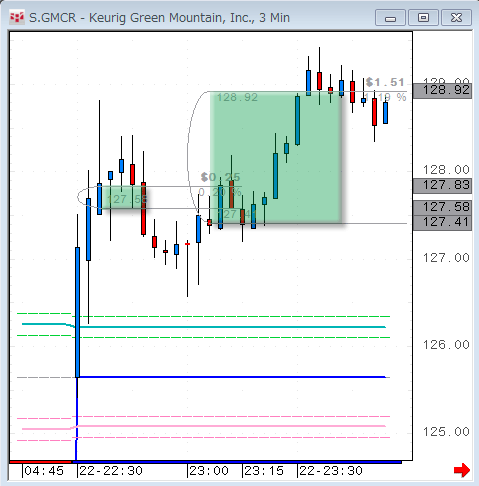Select the solid blue horizontal line
This screenshot has width=479, height=486.
232,377
